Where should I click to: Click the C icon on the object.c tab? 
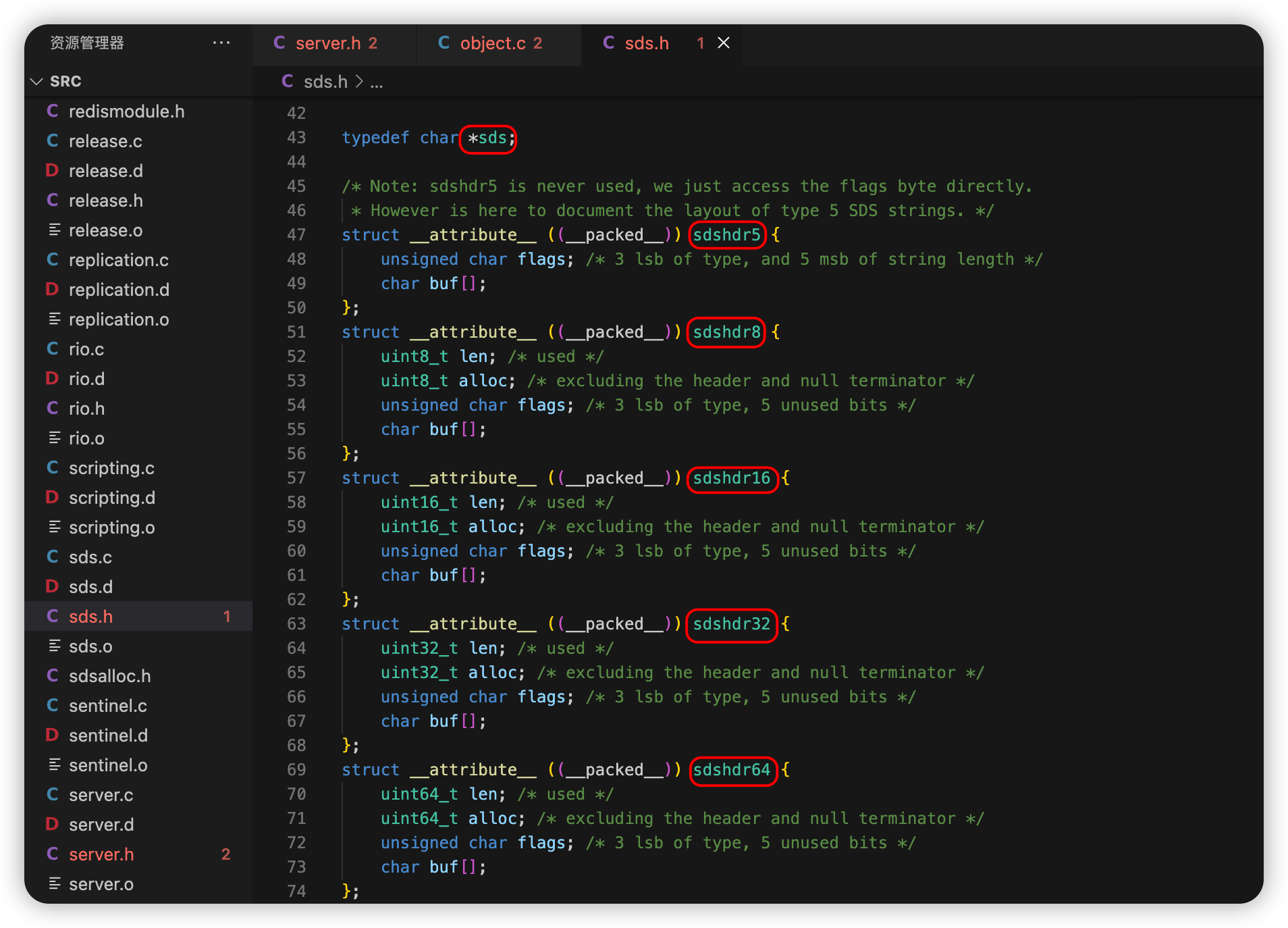[x=444, y=43]
